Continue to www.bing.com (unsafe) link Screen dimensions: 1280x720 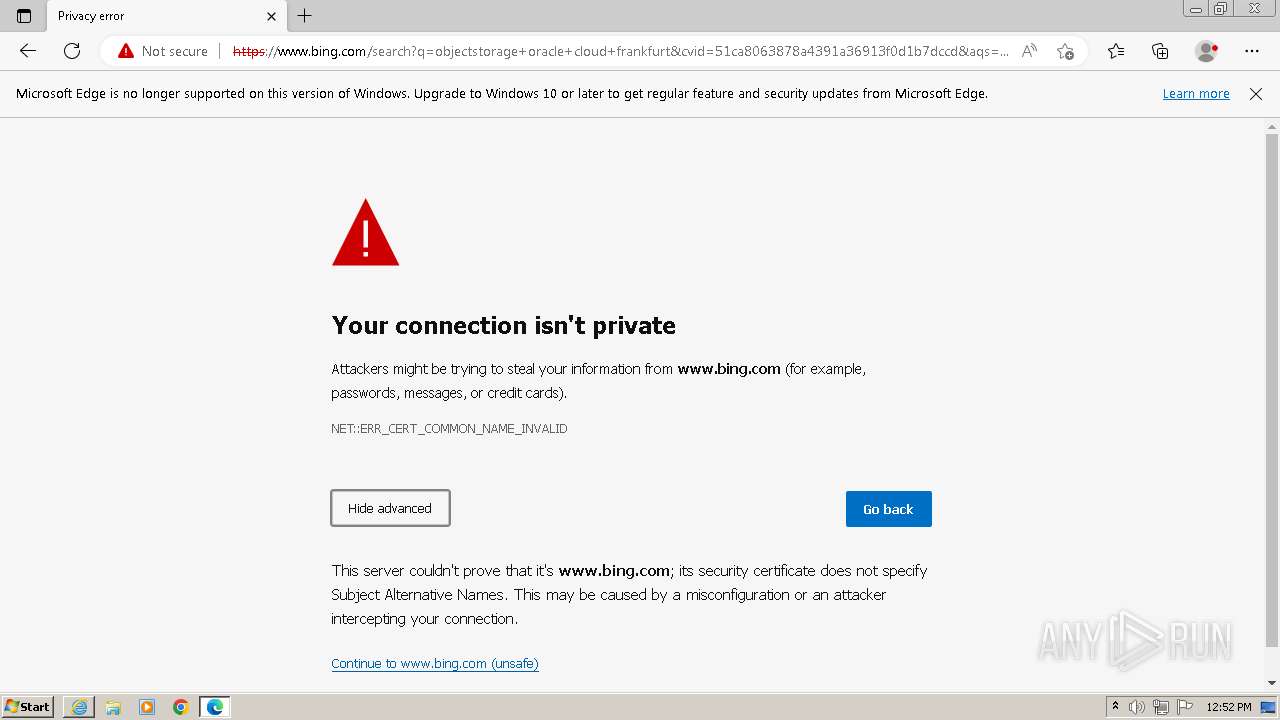[x=435, y=663]
